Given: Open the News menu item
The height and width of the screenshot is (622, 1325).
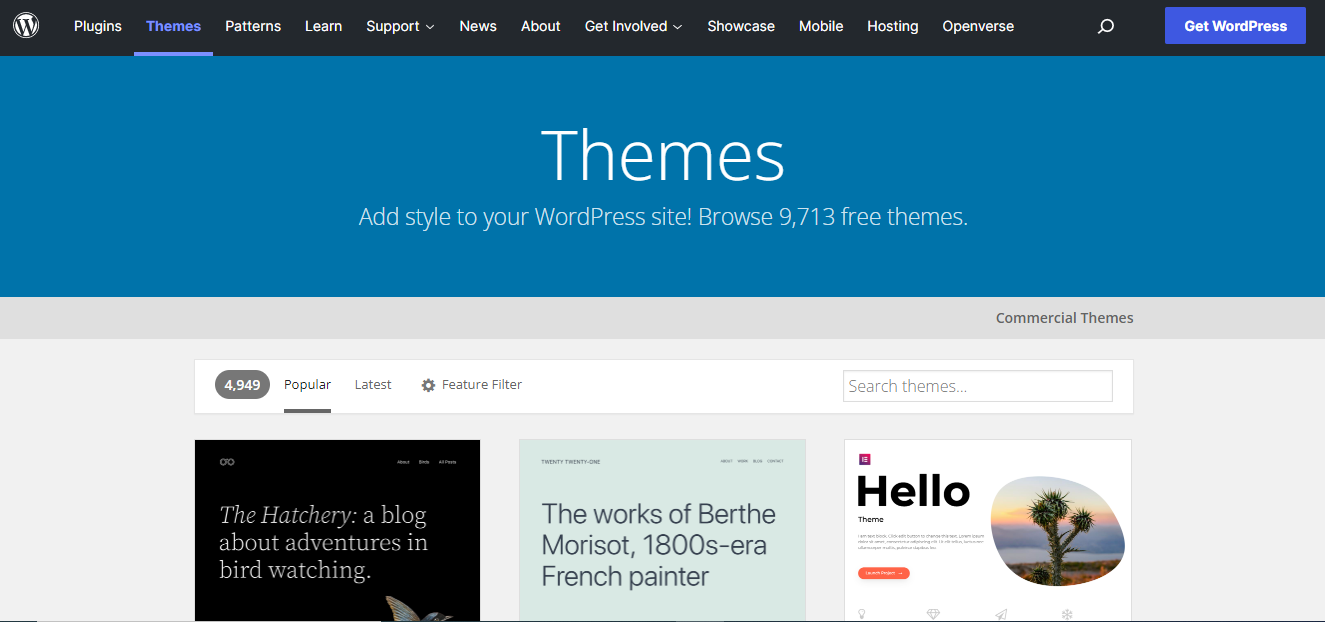Looking at the screenshot, I should click(478, 26).
